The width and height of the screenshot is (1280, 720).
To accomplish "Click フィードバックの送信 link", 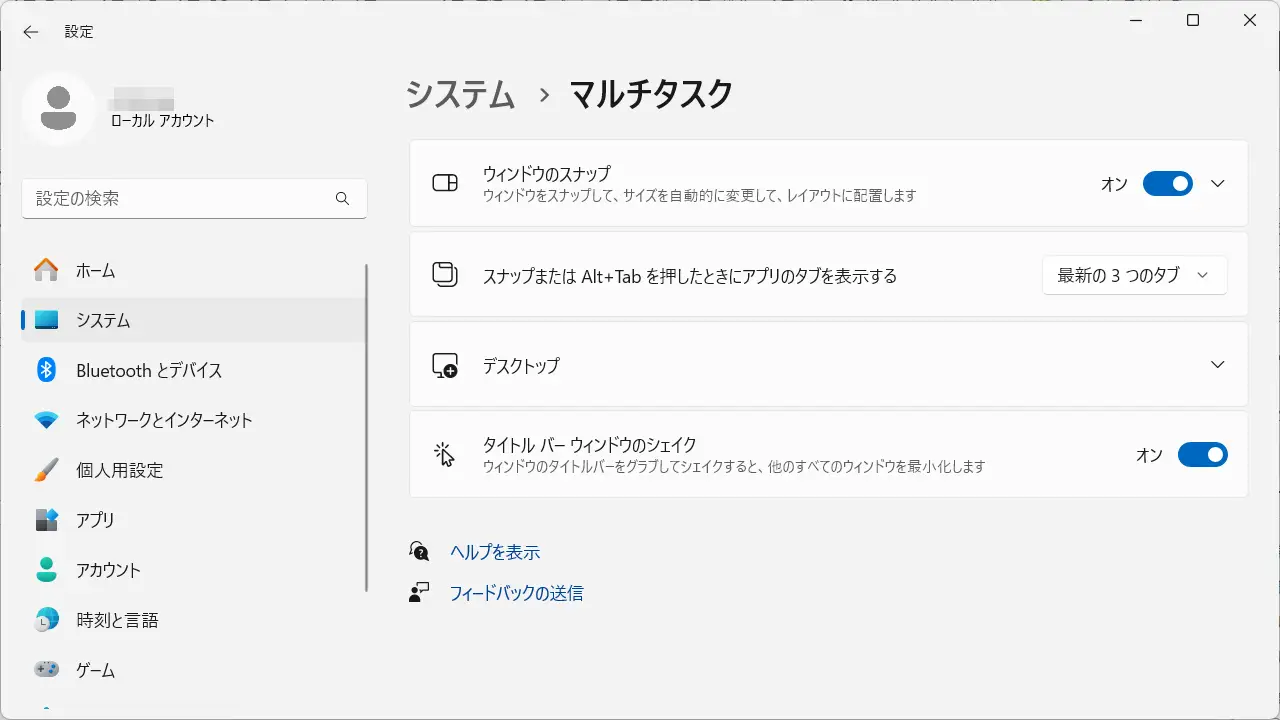I will pyautogui.click(x=516, y=593).
